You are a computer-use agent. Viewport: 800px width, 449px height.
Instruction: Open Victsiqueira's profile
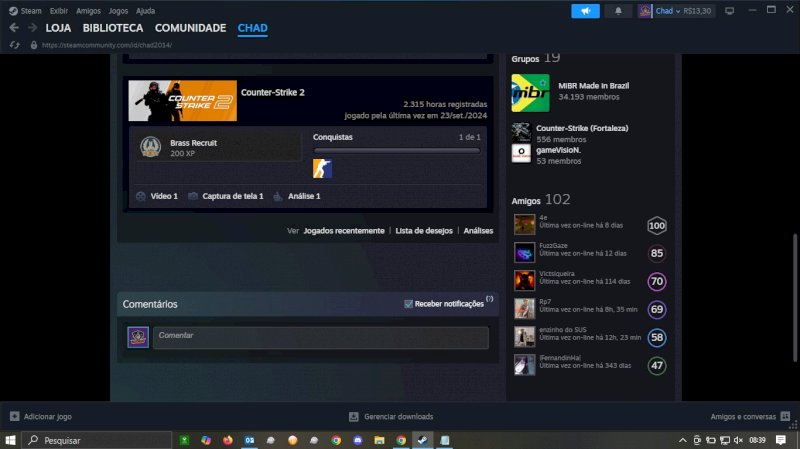(557, 274)
